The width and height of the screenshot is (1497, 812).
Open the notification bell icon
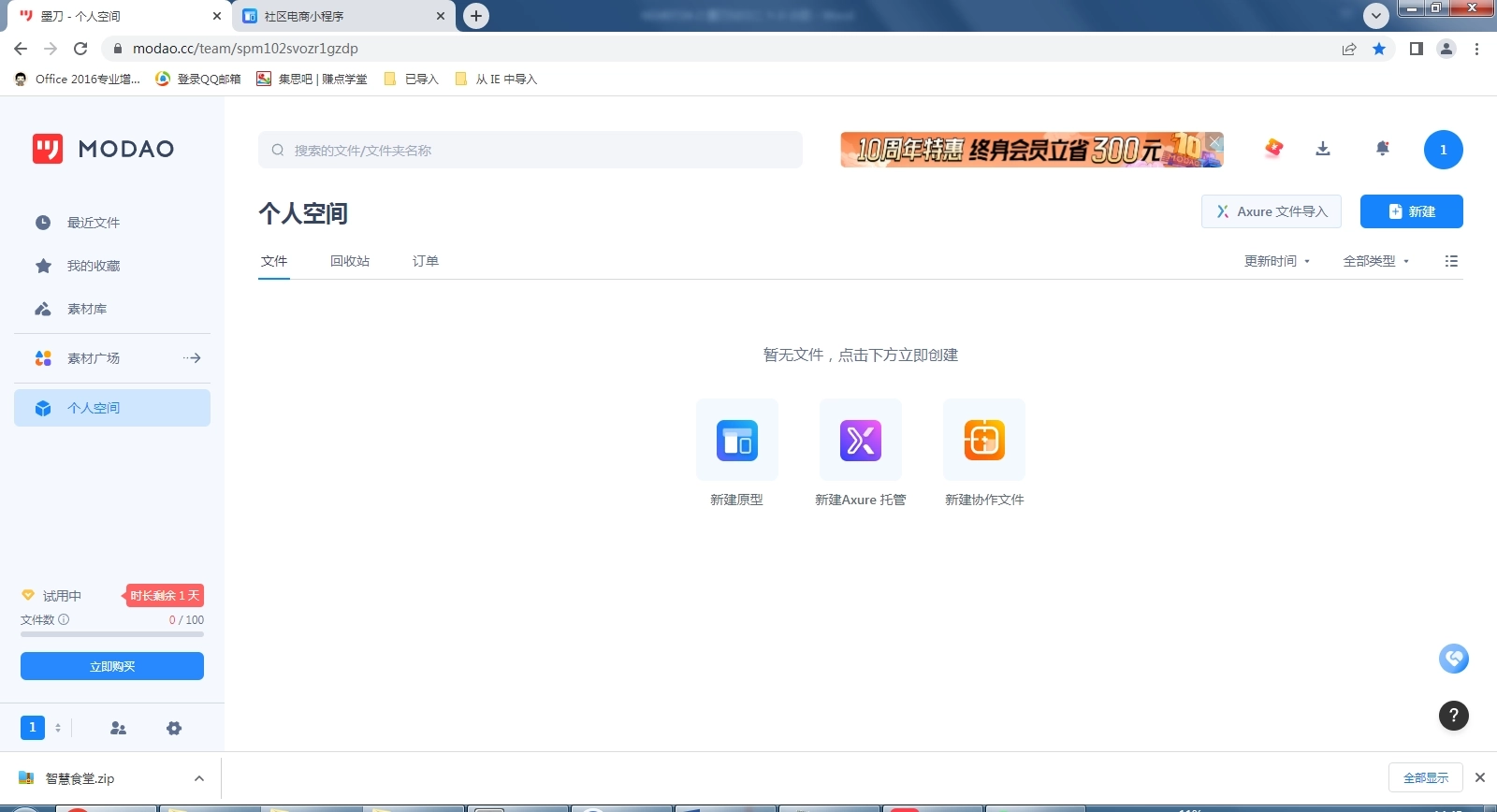pyautogui.click(x=1382, y=149)
